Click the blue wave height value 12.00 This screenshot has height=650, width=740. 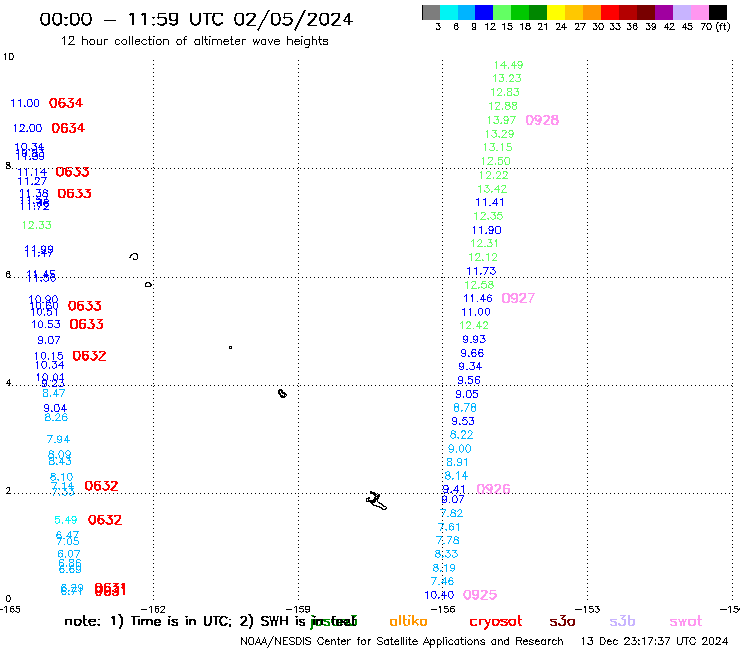click(27, 128)
